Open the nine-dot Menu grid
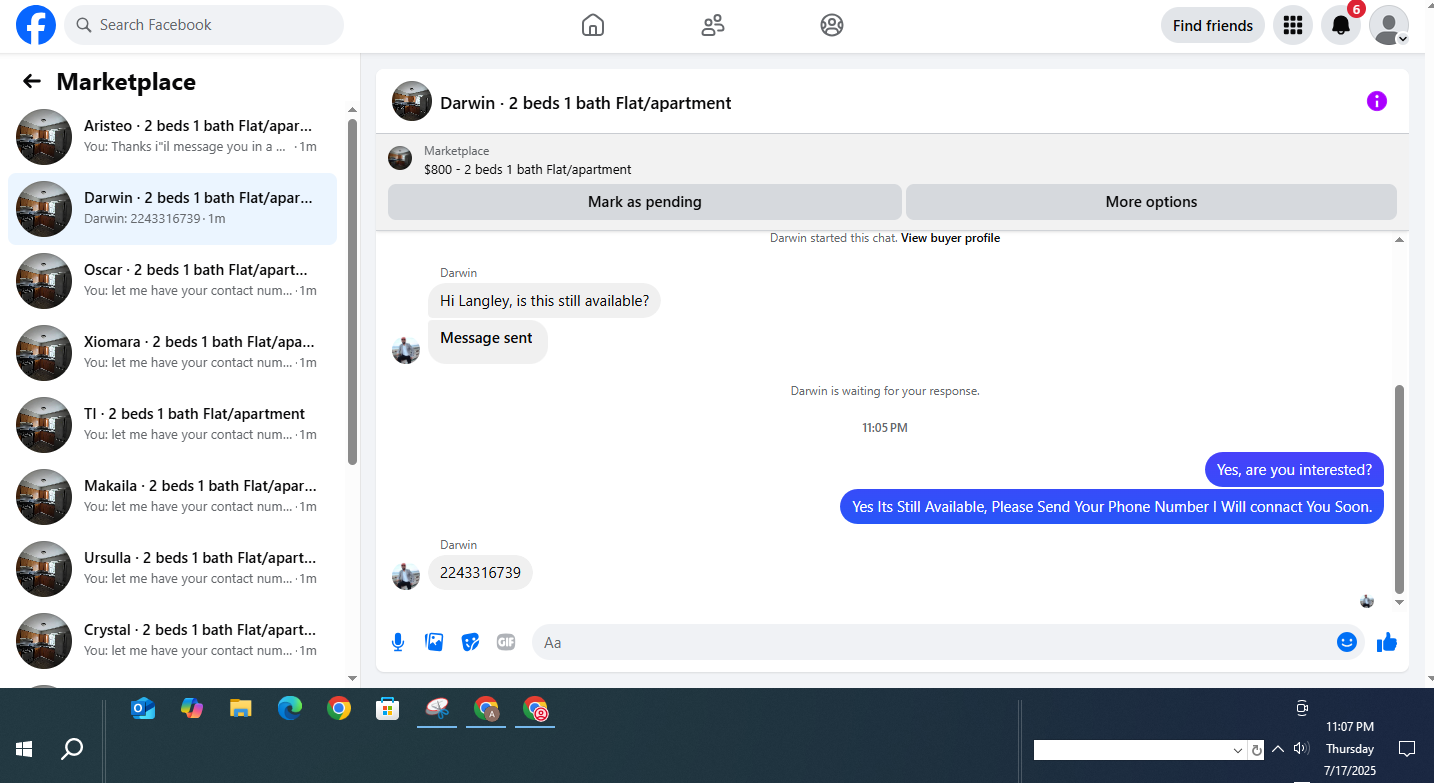Viewport: 1434px width, 783px height. pos(1292,25)
